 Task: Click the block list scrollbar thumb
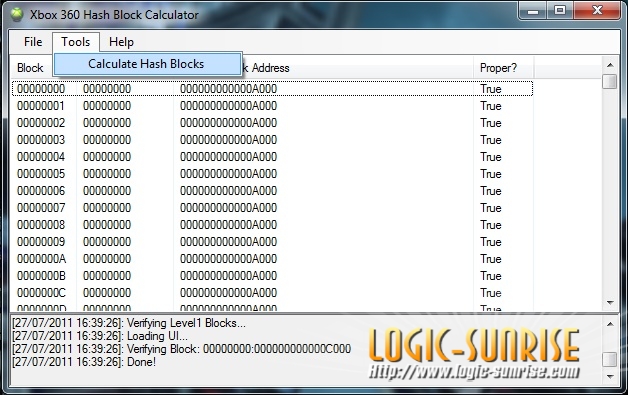tap(610, 81)
